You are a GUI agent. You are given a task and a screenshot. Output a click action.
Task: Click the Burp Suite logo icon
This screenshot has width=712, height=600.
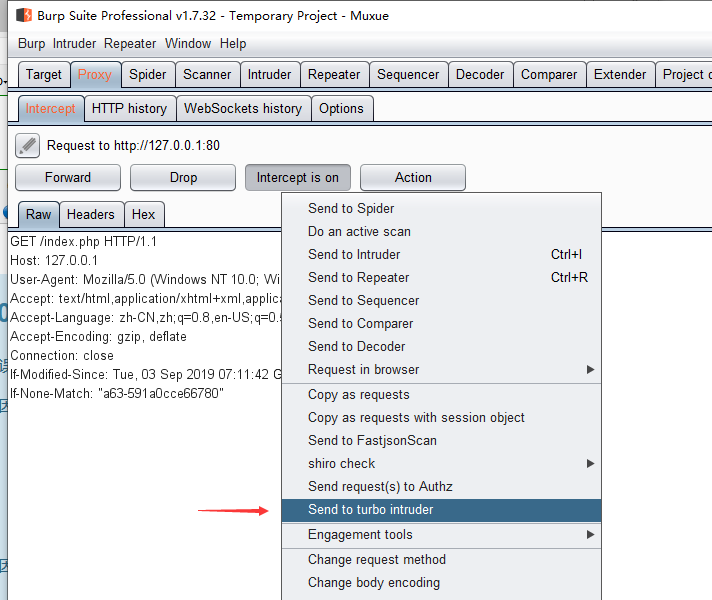click(x=24, y=15)
